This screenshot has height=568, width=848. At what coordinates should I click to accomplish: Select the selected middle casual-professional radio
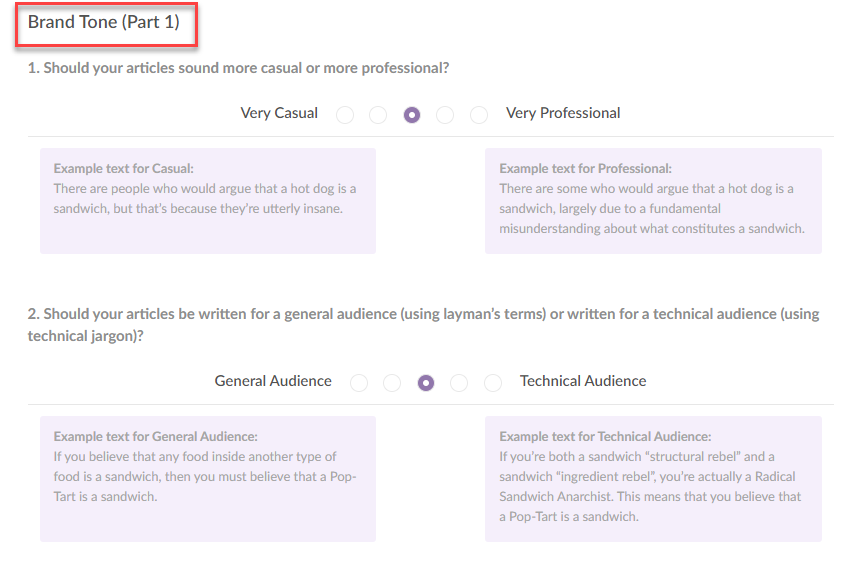pos(412,115)
